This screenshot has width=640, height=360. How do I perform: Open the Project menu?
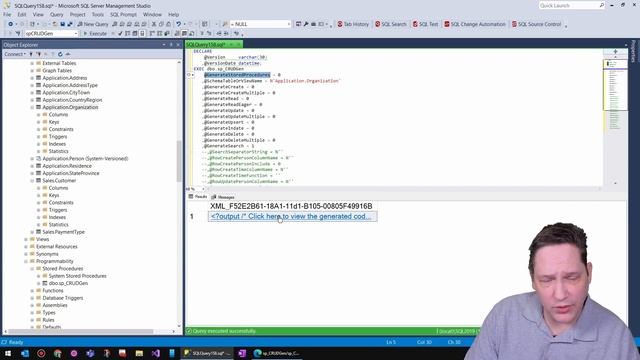coord(78,14)
